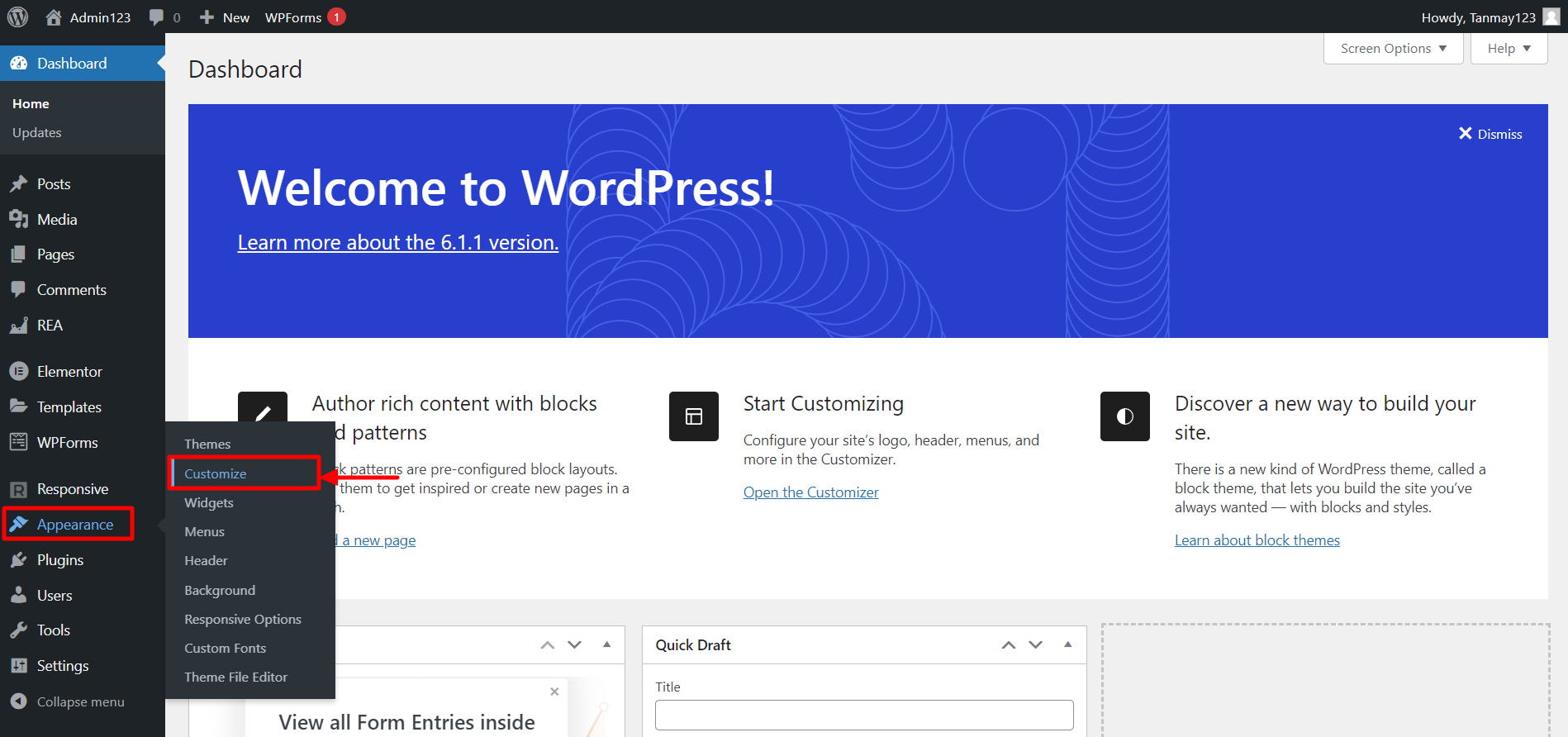Click the Posts pin icon
1568x737 pixels.
coord(19,184)
